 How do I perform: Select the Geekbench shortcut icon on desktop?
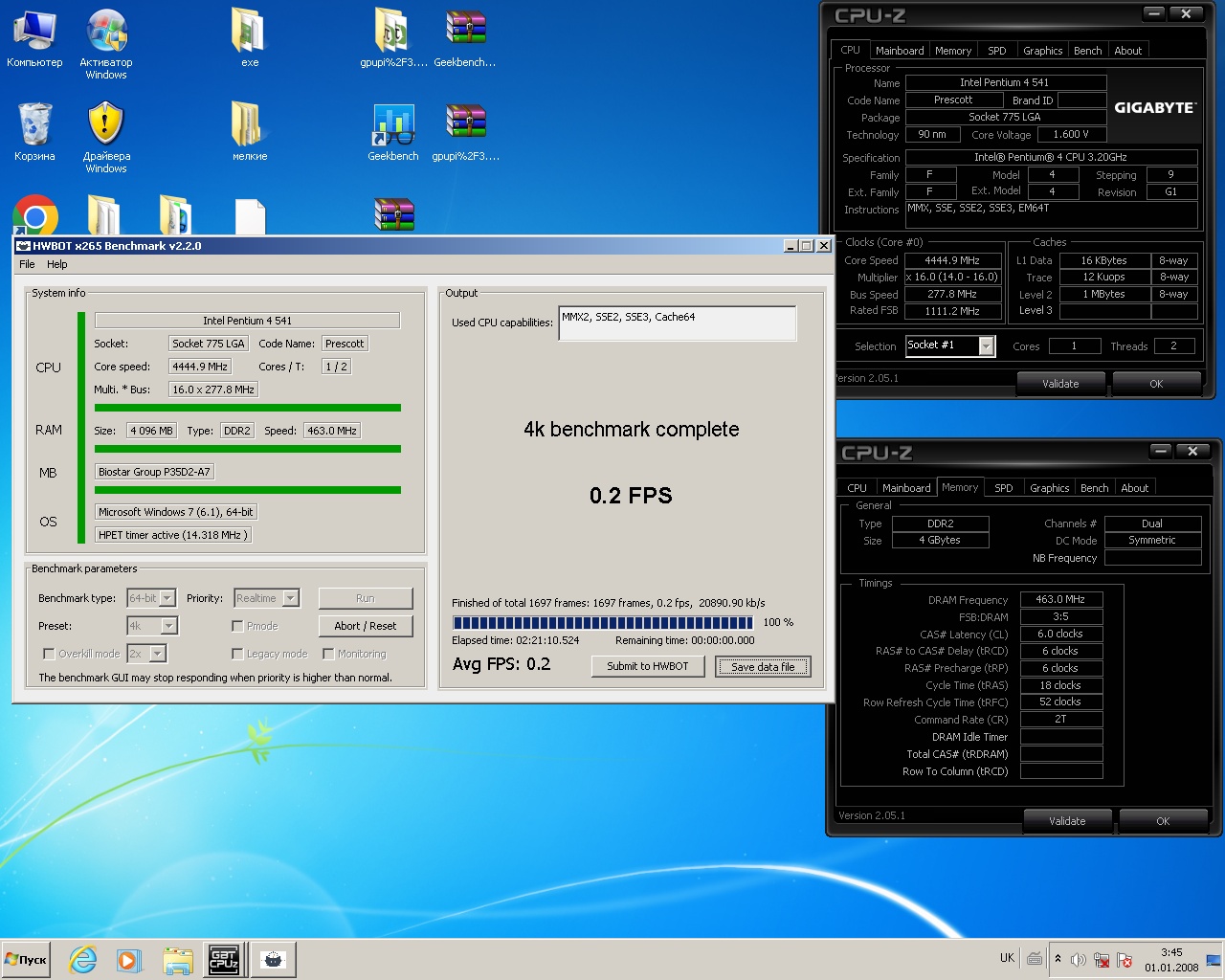[x=393, y=132]
